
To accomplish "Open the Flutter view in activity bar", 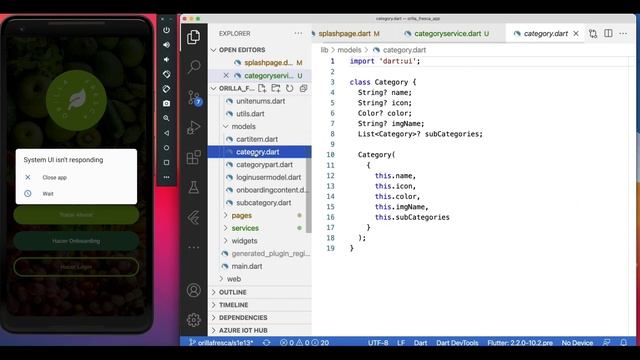I will pyautogui.click(x=193, y=217).
